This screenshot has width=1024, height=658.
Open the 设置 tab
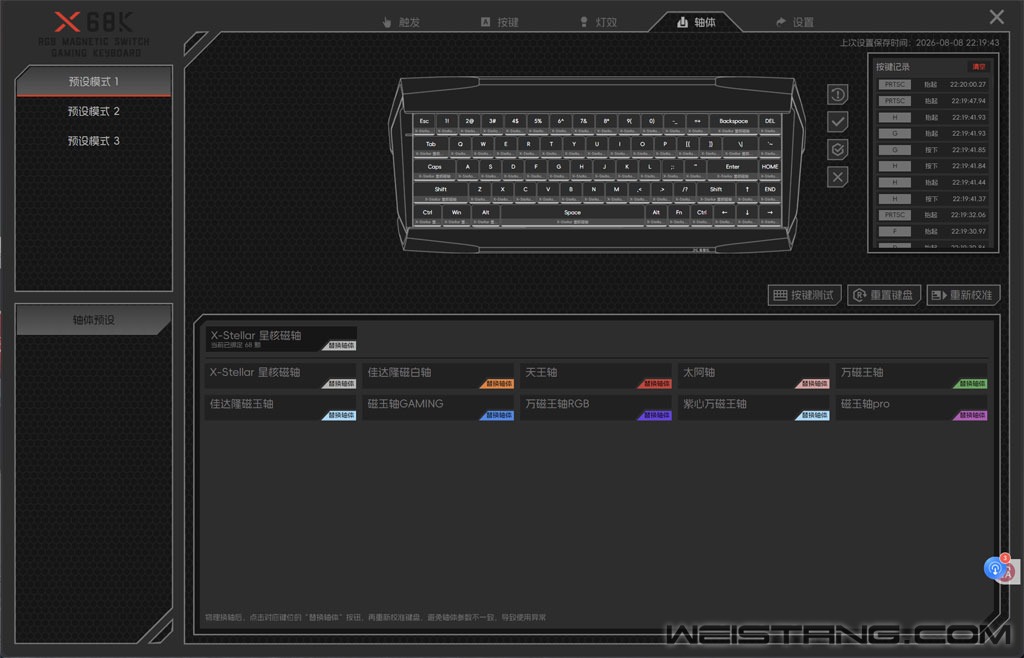coord(795,22)
